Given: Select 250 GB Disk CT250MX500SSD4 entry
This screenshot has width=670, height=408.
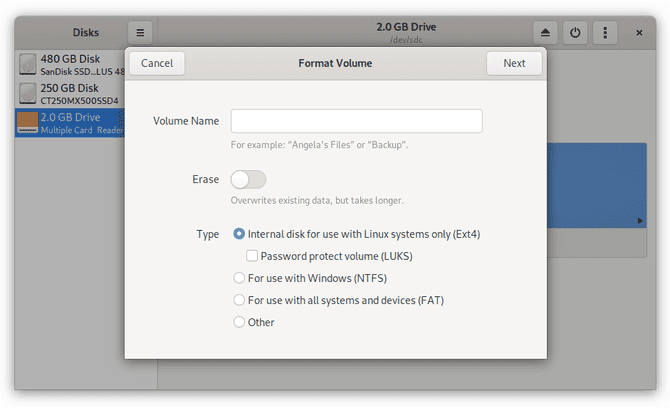Looking at the screenshot, I should point(82,94).
